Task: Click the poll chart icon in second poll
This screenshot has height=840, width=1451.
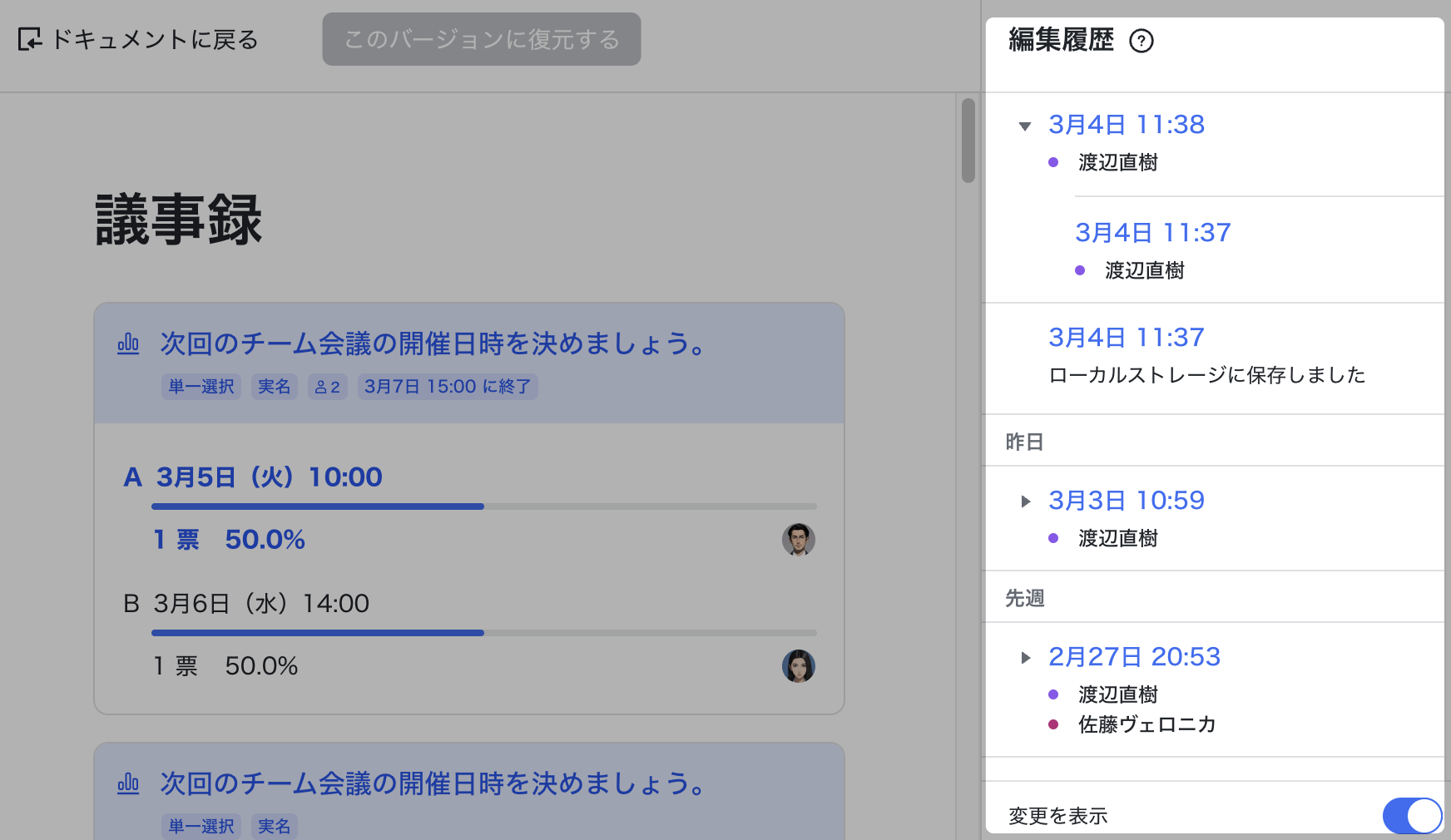Action: click(128, 783)
